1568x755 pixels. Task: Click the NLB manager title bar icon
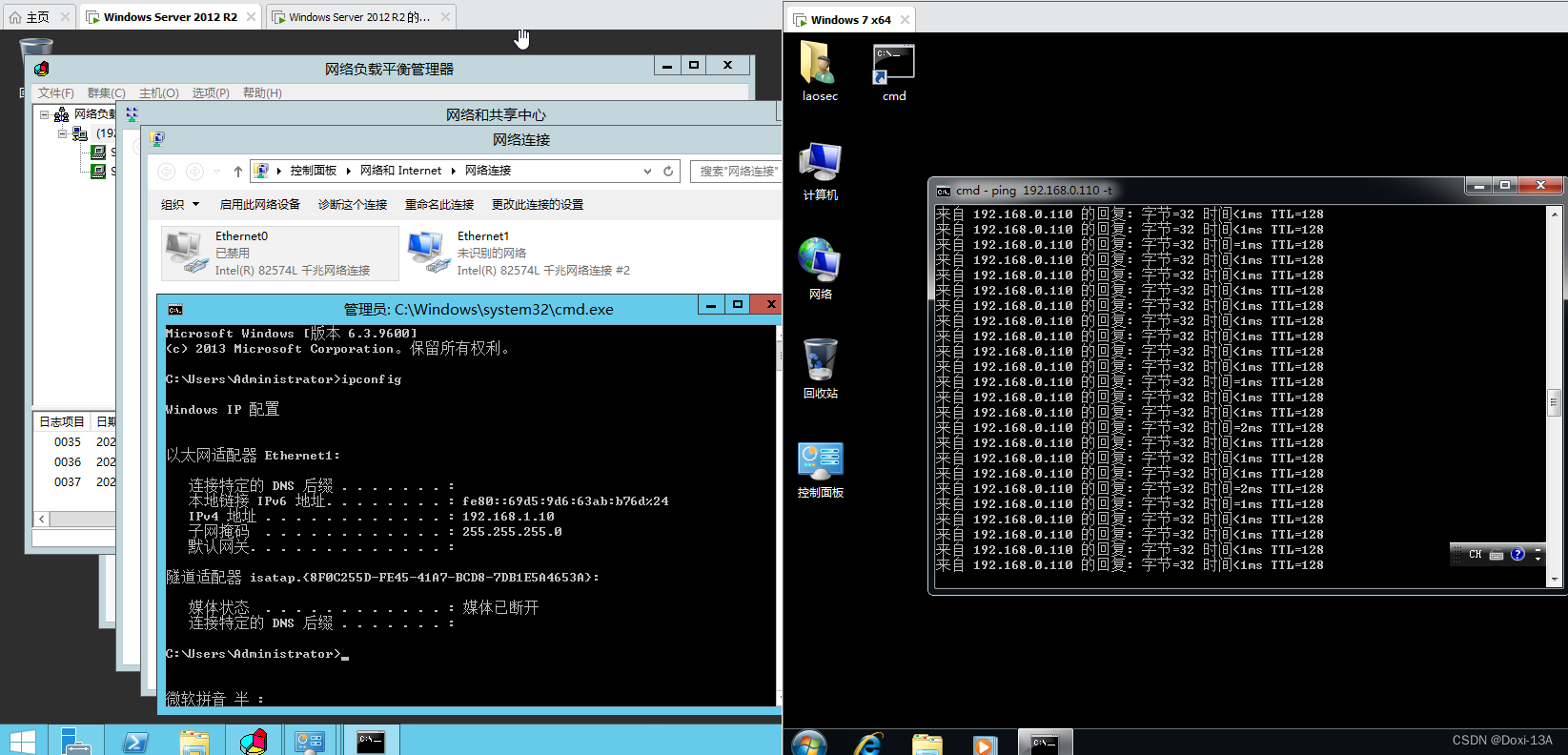click(x=41, y=69)
